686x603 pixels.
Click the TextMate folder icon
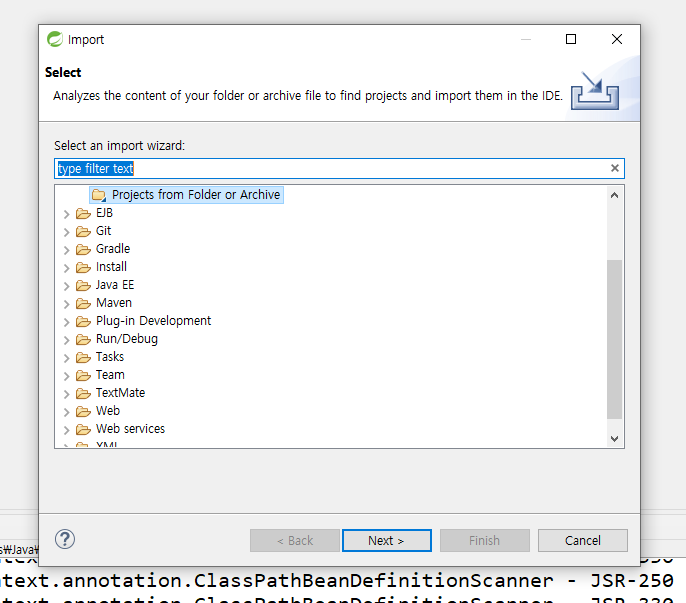pos(83,393)
